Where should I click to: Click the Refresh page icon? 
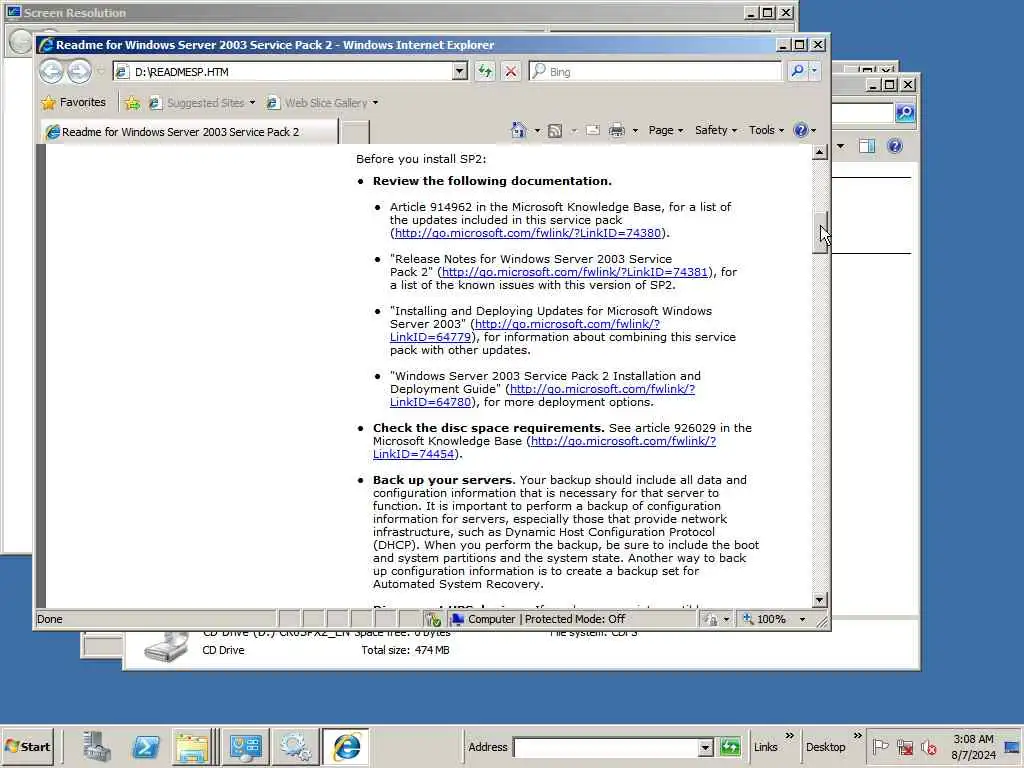(485, 71)
